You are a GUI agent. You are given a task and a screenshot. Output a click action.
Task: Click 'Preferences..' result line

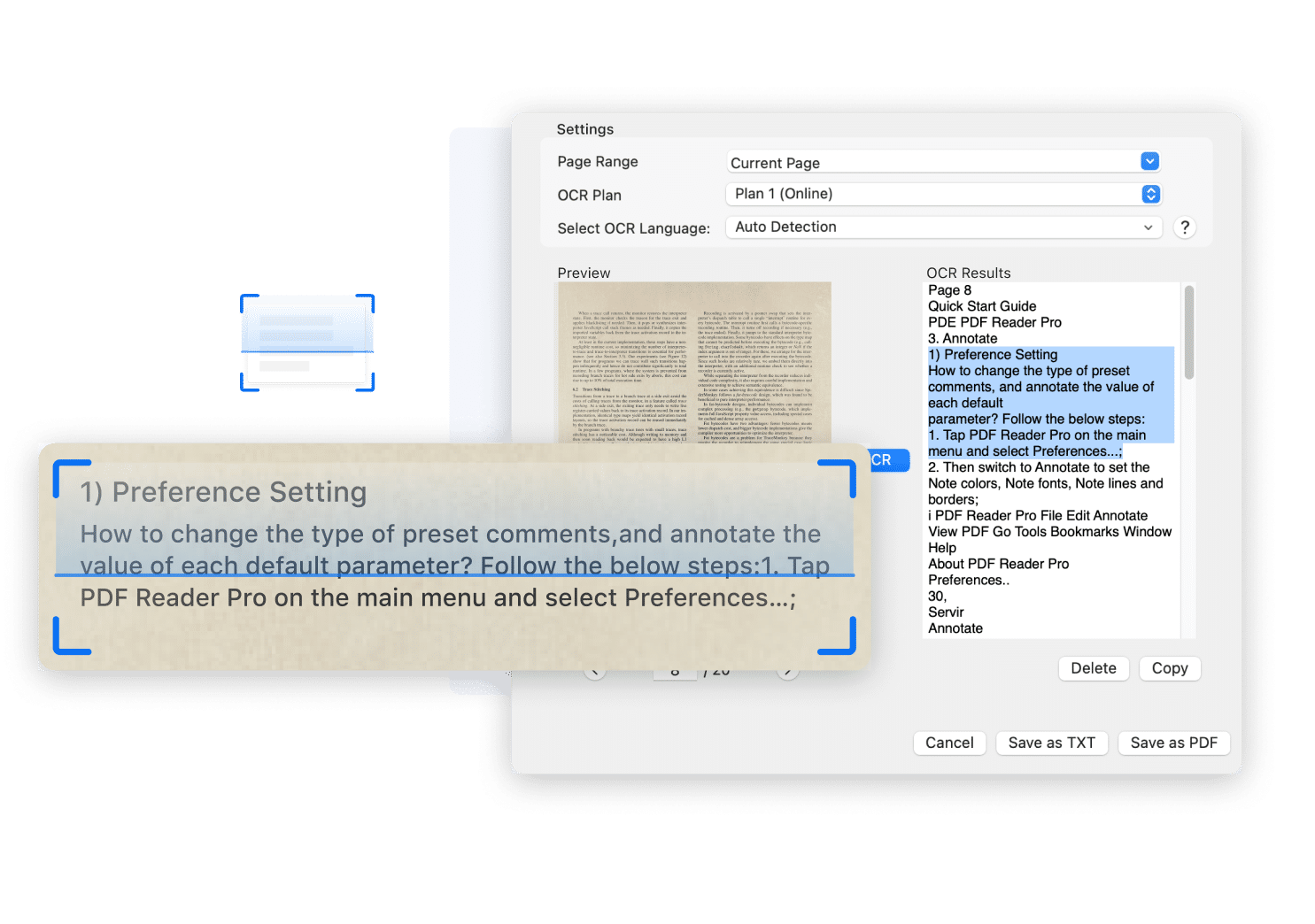click(969, 580)
